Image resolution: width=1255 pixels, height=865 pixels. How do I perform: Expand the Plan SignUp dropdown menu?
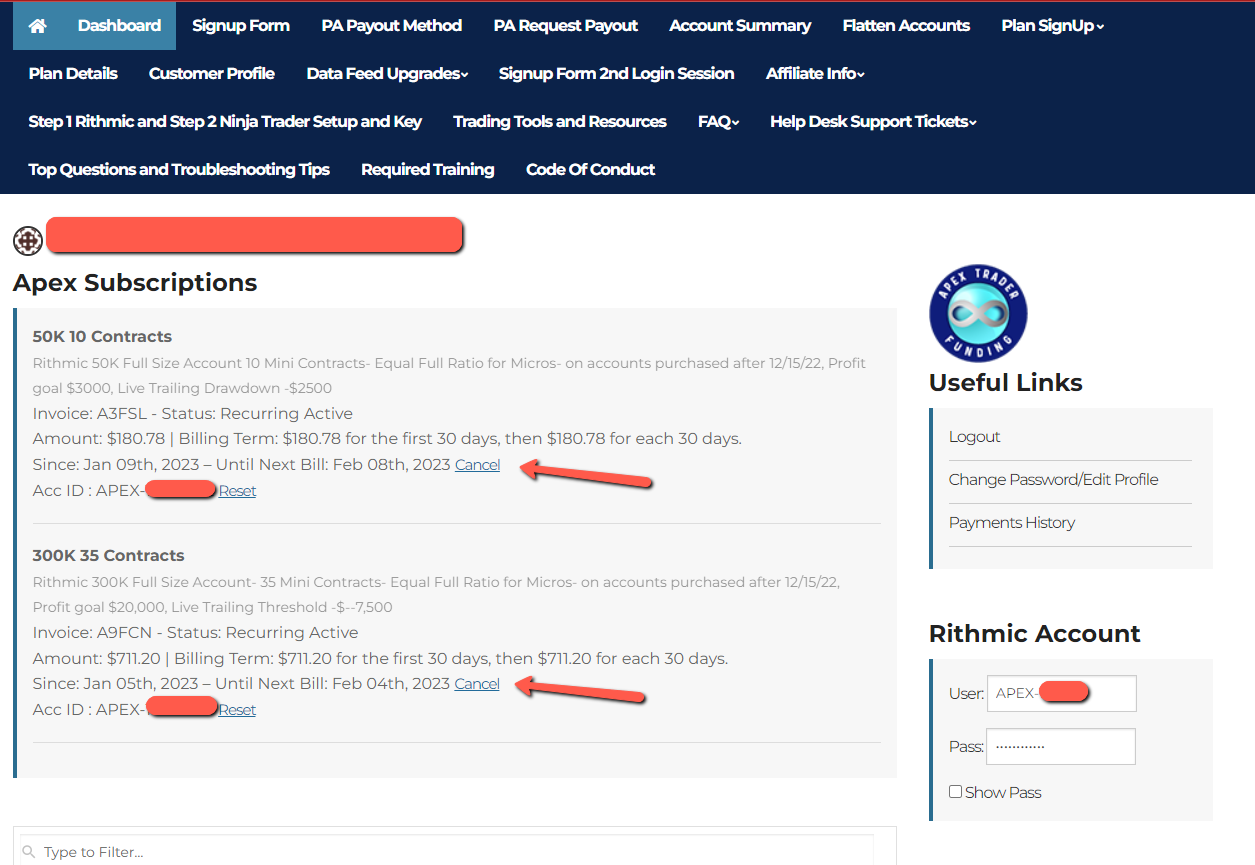point(1052,26)
